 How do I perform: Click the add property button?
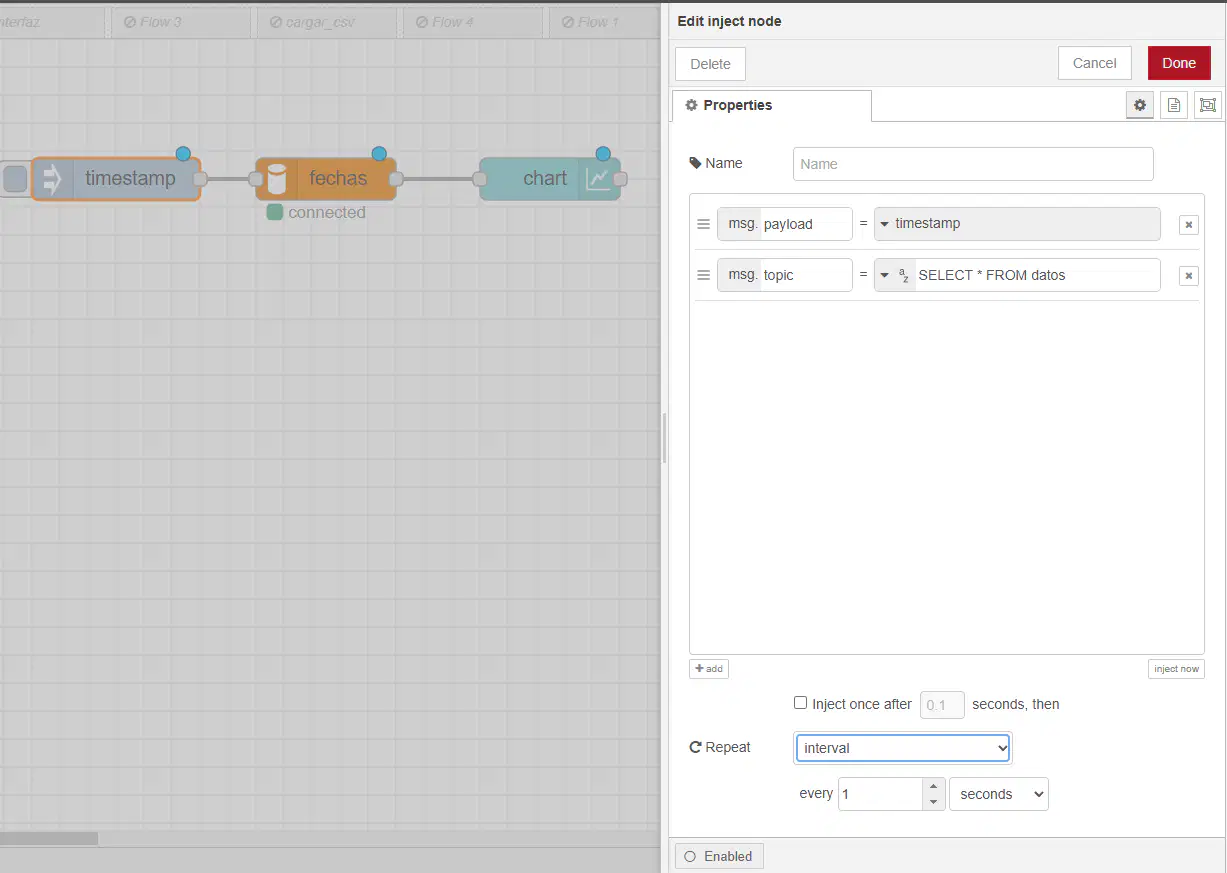(709, 669)
